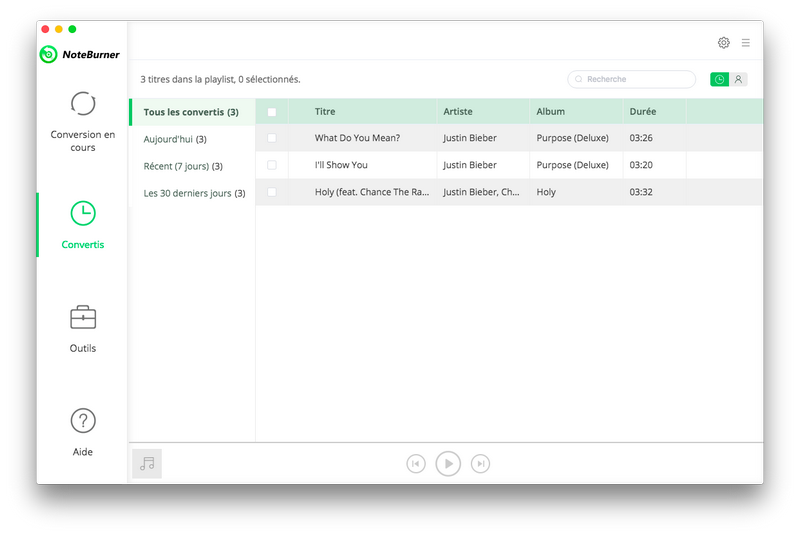
Task: Check the box for What Do You Mean?
Action: pos(272,138)
